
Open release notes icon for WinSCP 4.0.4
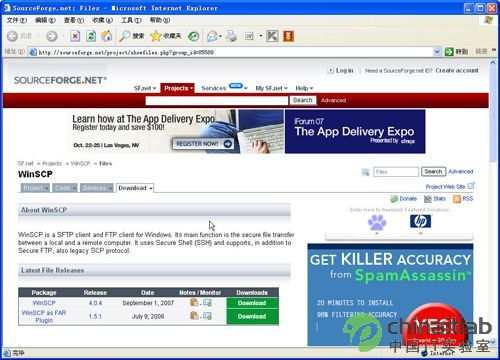pos(194,302)
